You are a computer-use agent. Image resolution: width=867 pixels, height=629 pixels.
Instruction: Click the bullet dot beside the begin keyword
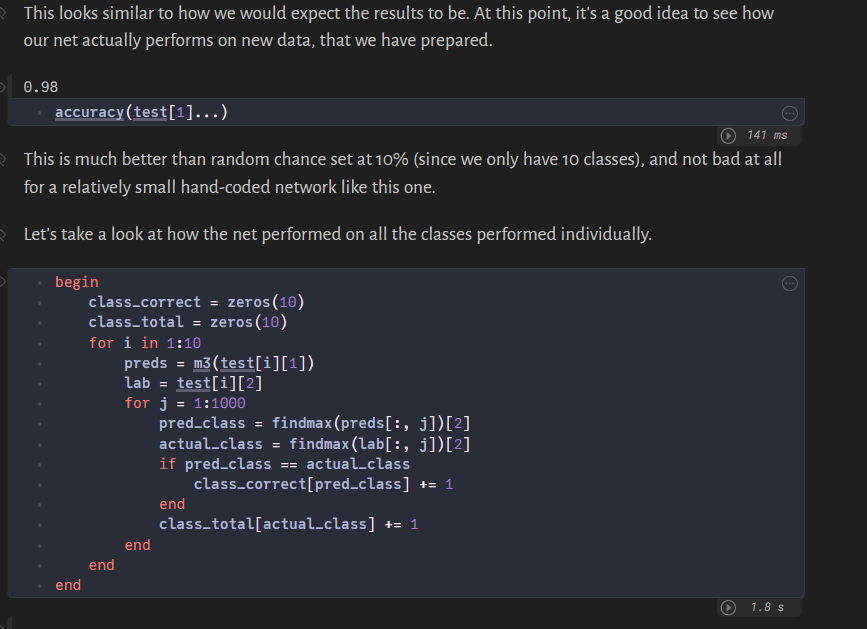click(x=39, y=282)
